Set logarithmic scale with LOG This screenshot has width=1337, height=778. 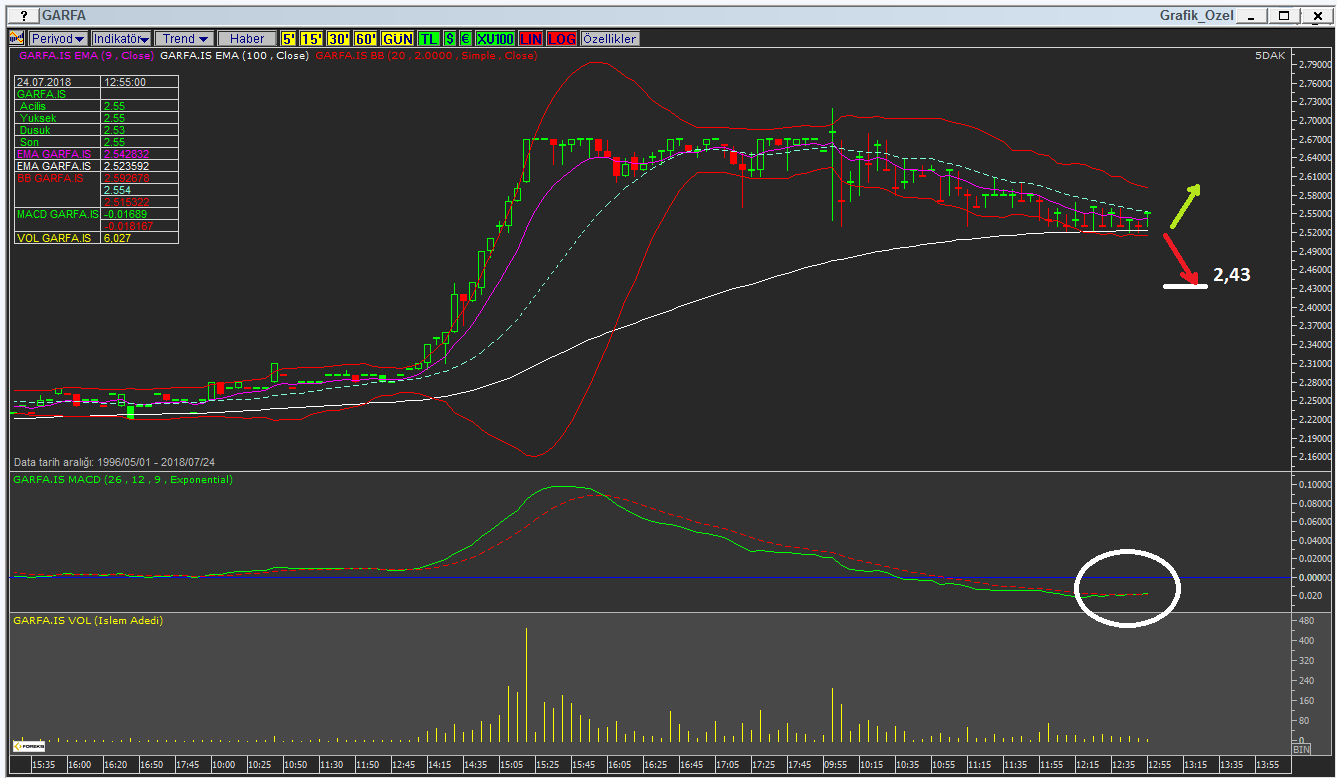click(x=562, y=38)
